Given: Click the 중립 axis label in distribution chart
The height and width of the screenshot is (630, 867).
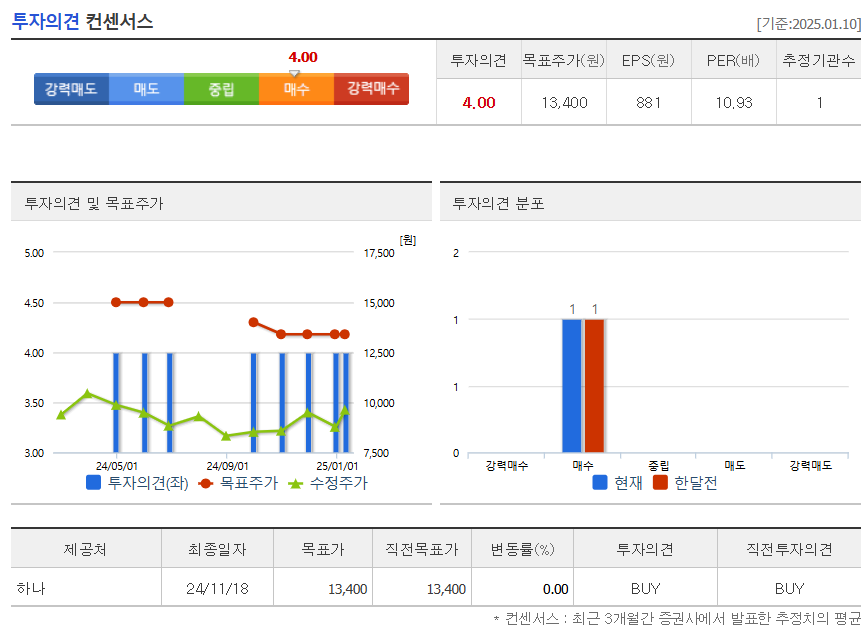Looking at the screenshot, I should click(x=659, y=466).
